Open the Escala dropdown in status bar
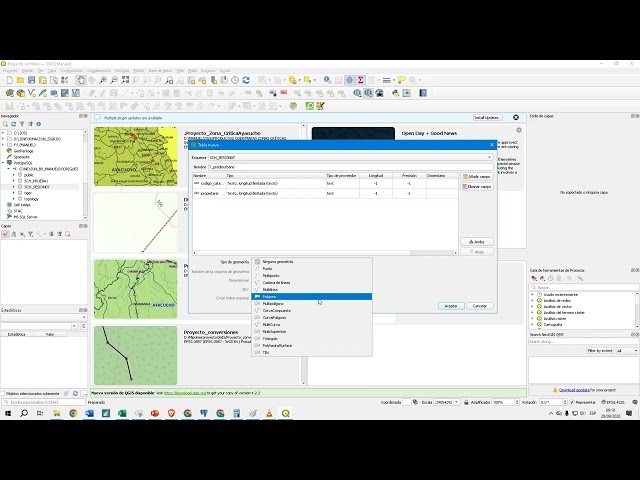This screenshot has width=640, height=480. click(x=456, y=402)
